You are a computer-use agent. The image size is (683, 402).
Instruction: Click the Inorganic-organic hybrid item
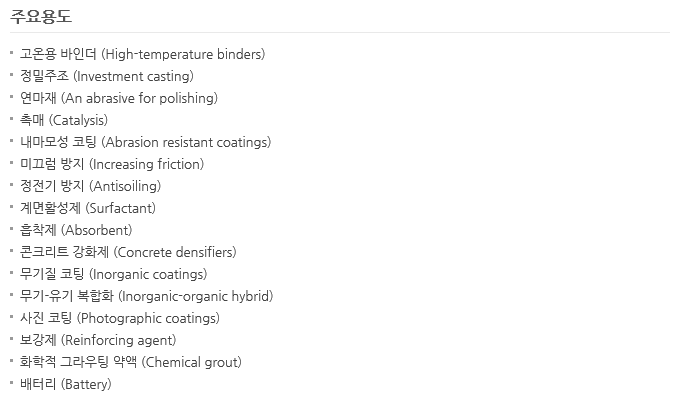pos(146,296)
